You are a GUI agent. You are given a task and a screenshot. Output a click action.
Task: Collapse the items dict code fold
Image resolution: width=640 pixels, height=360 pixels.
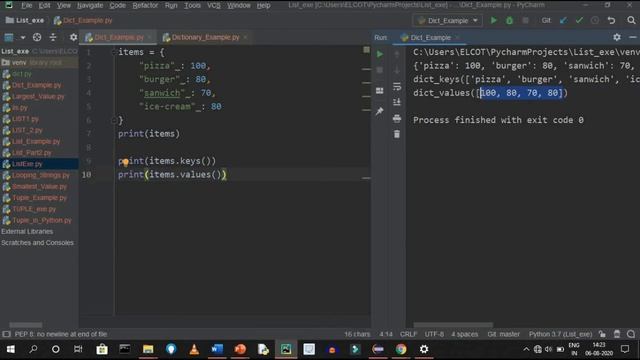pos(114,52)
